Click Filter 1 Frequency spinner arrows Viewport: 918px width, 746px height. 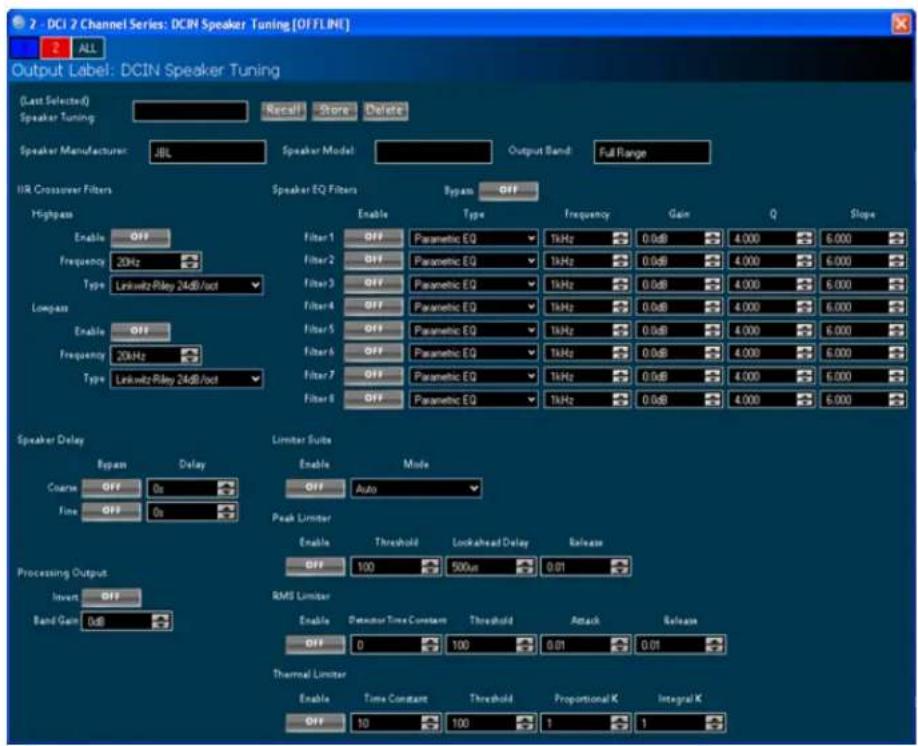click(621, 238)
